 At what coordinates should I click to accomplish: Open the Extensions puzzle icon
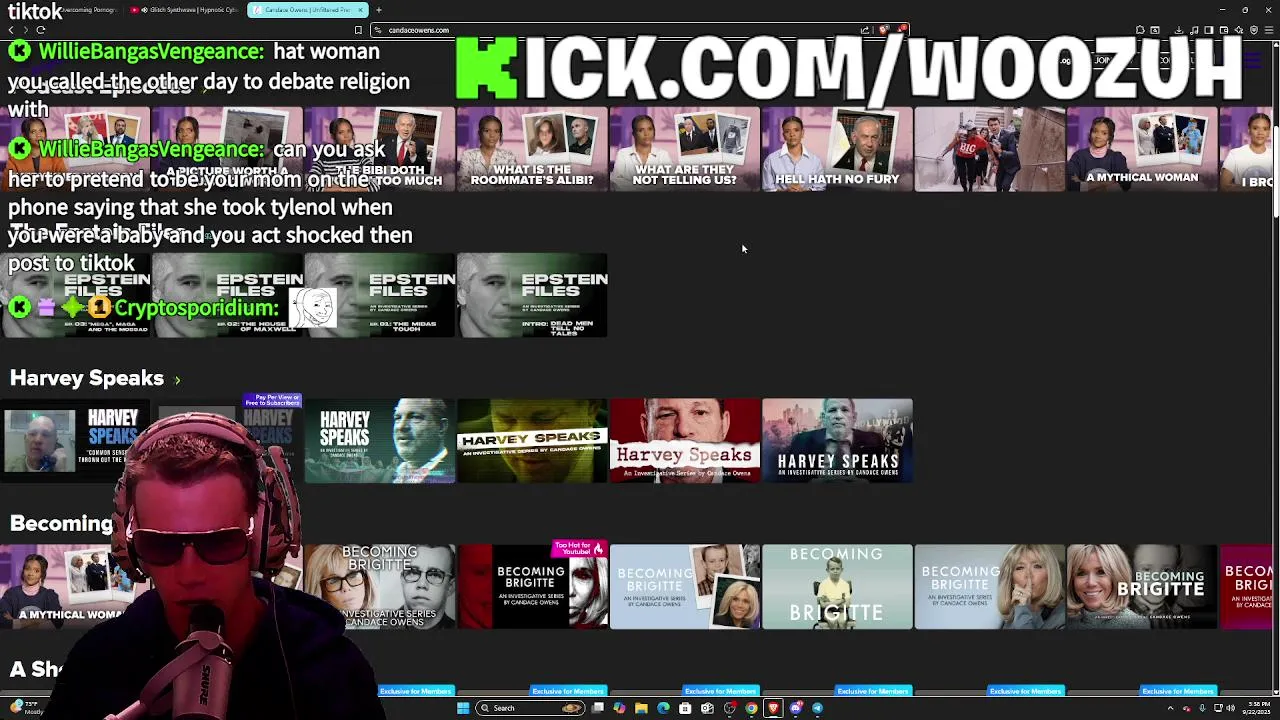1140,30
